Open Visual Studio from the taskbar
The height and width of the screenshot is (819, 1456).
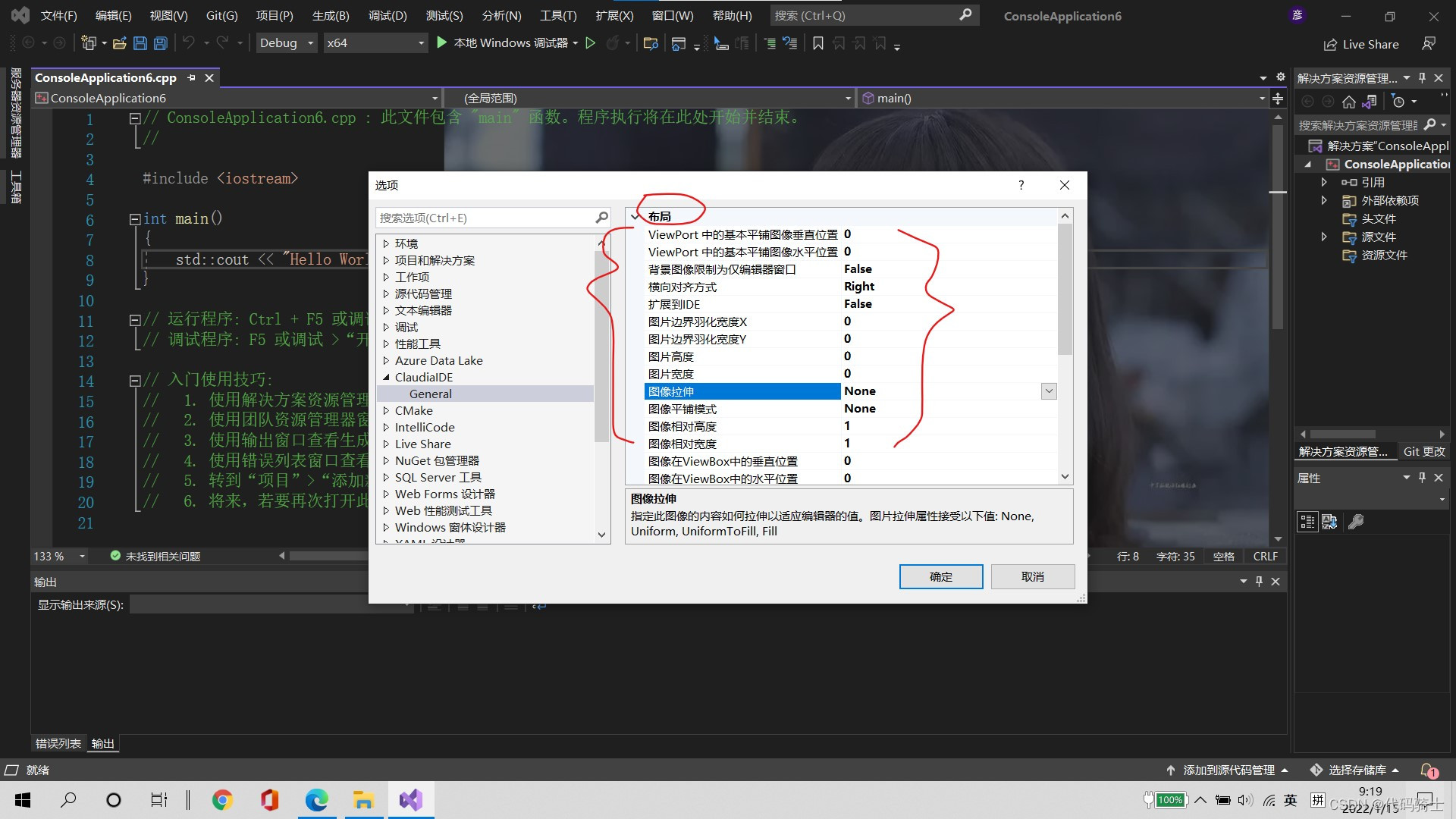(410, 800)
